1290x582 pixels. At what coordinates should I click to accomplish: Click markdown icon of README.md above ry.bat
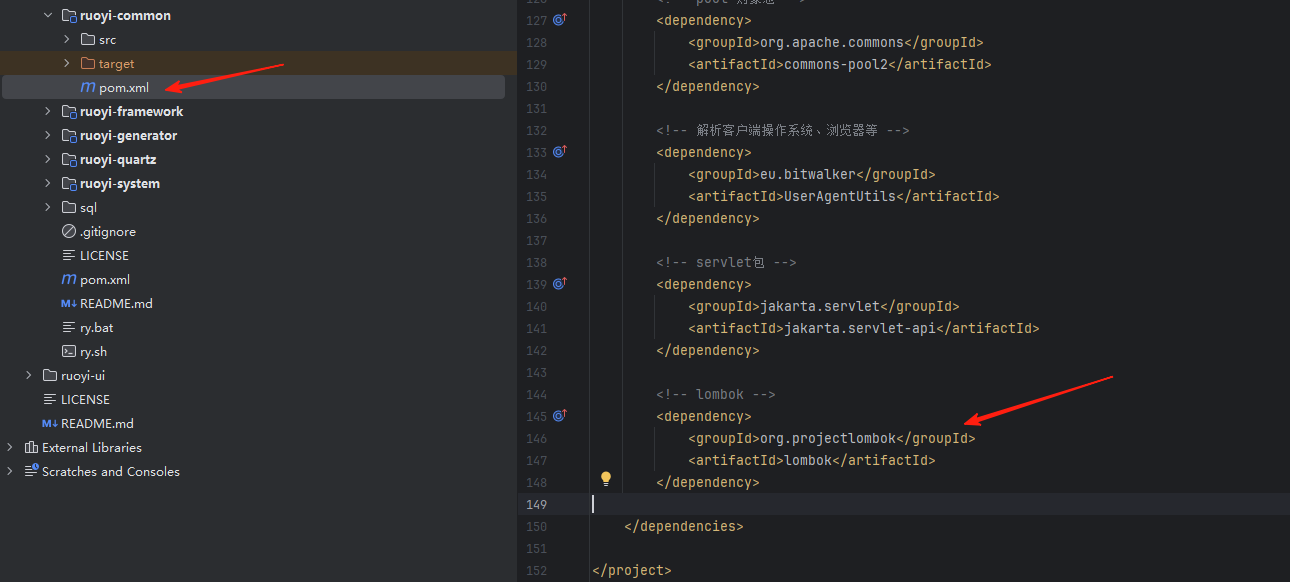pyautogui.click(x=69, y=303)
